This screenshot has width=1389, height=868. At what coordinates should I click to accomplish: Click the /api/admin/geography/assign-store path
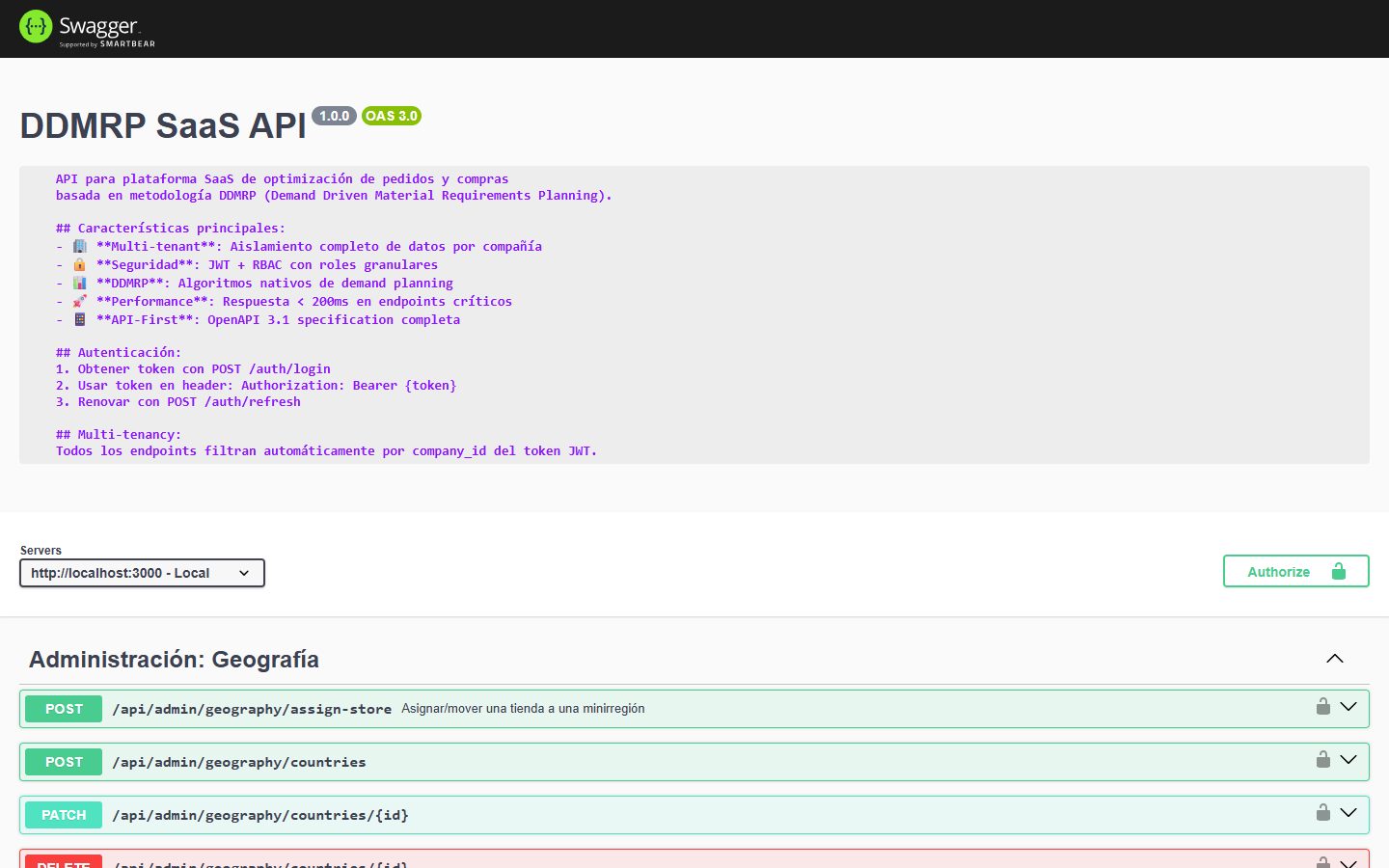(252, 709)
